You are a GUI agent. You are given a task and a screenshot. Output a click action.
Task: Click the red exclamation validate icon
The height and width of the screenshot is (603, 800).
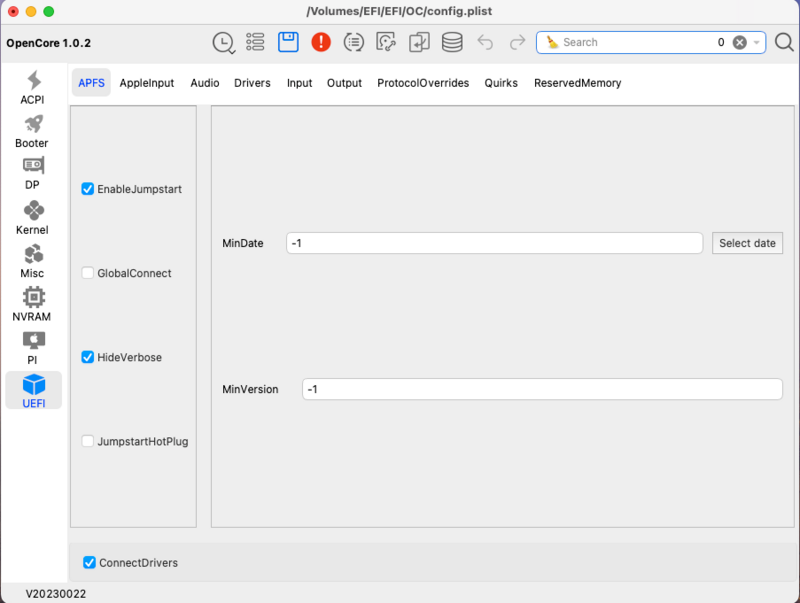320,42
